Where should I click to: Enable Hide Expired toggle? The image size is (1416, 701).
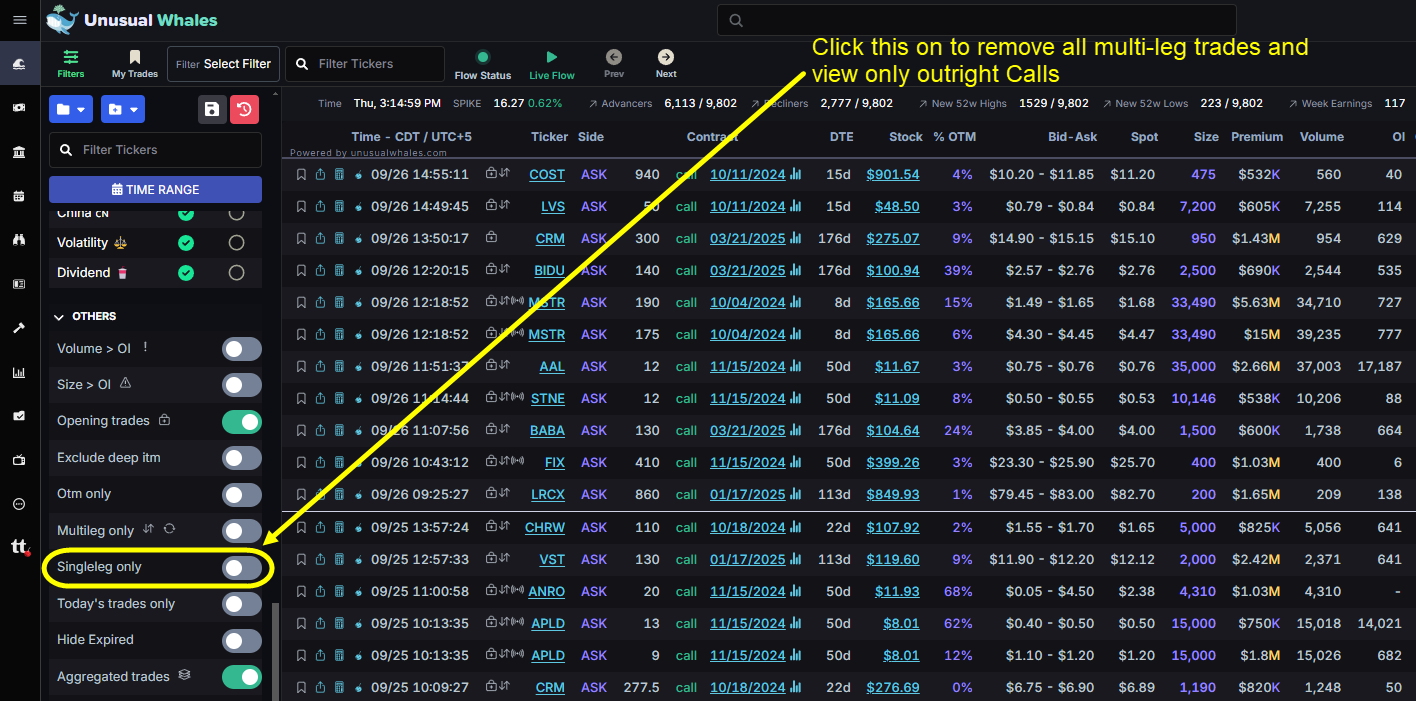pyautogui.click(x=242, y=640)
